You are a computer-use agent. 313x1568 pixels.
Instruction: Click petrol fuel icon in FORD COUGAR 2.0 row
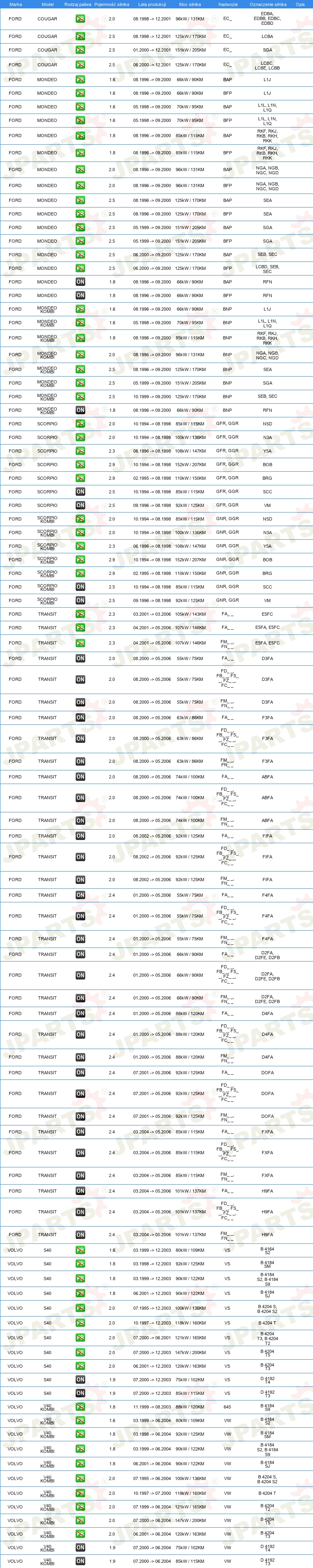(80, 19)
